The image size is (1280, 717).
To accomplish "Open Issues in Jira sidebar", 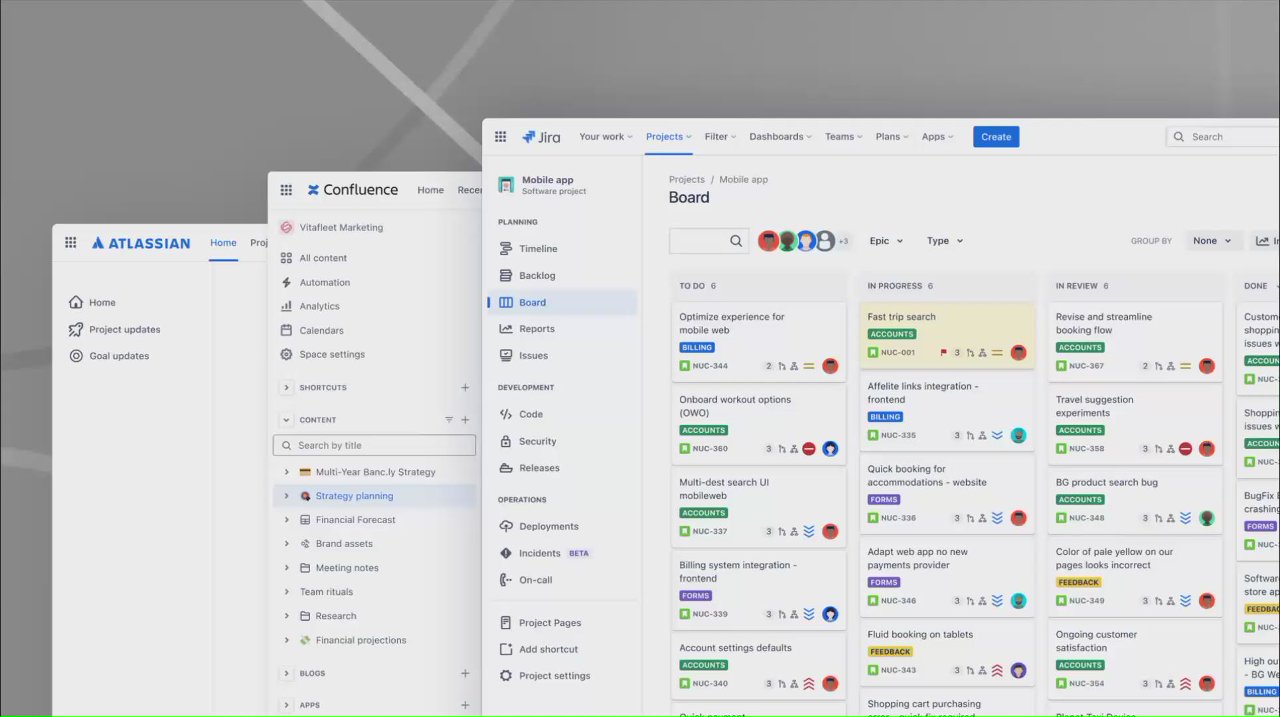I will (533, 356).
